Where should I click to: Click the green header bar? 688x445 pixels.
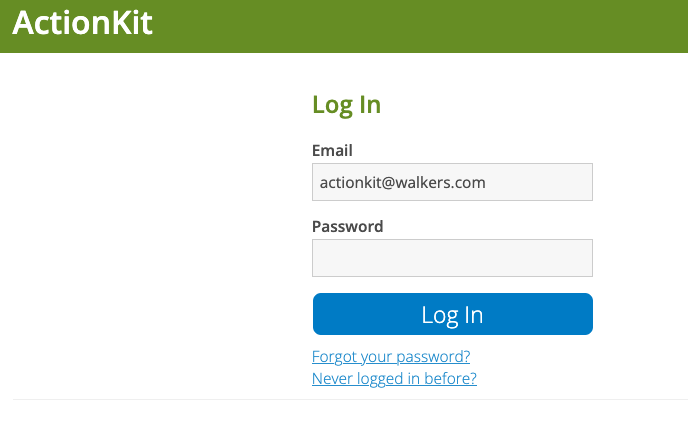click(400, 26)
